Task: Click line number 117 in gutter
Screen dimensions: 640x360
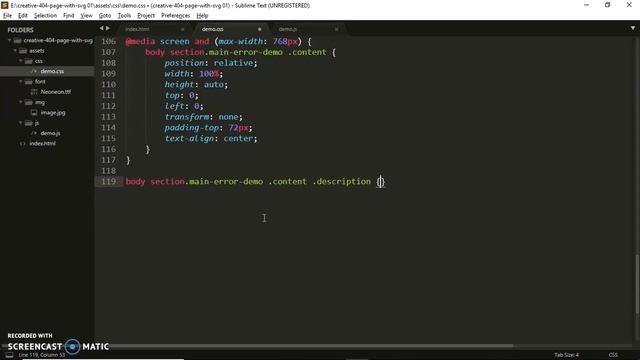Action: (x=109, y=160)
